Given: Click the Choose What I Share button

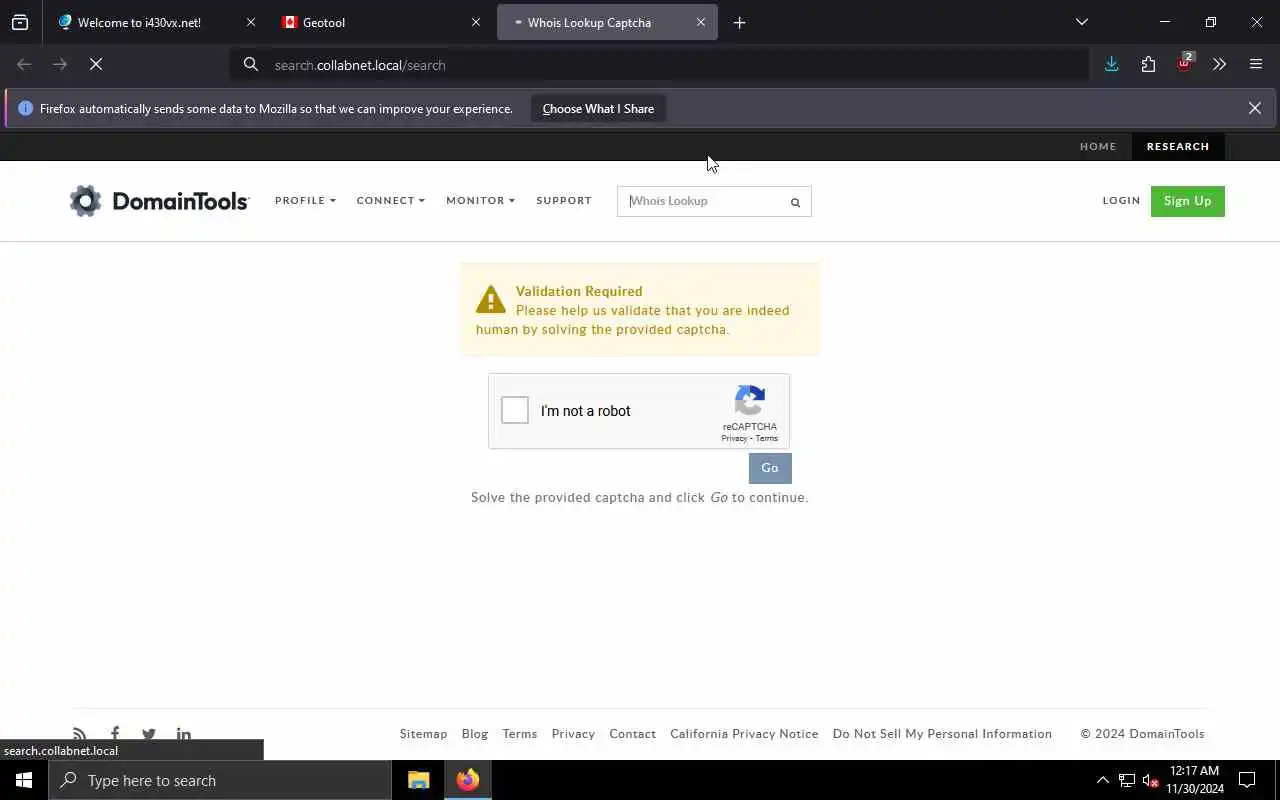Looking at the screenshot, I should coord(598,108).
